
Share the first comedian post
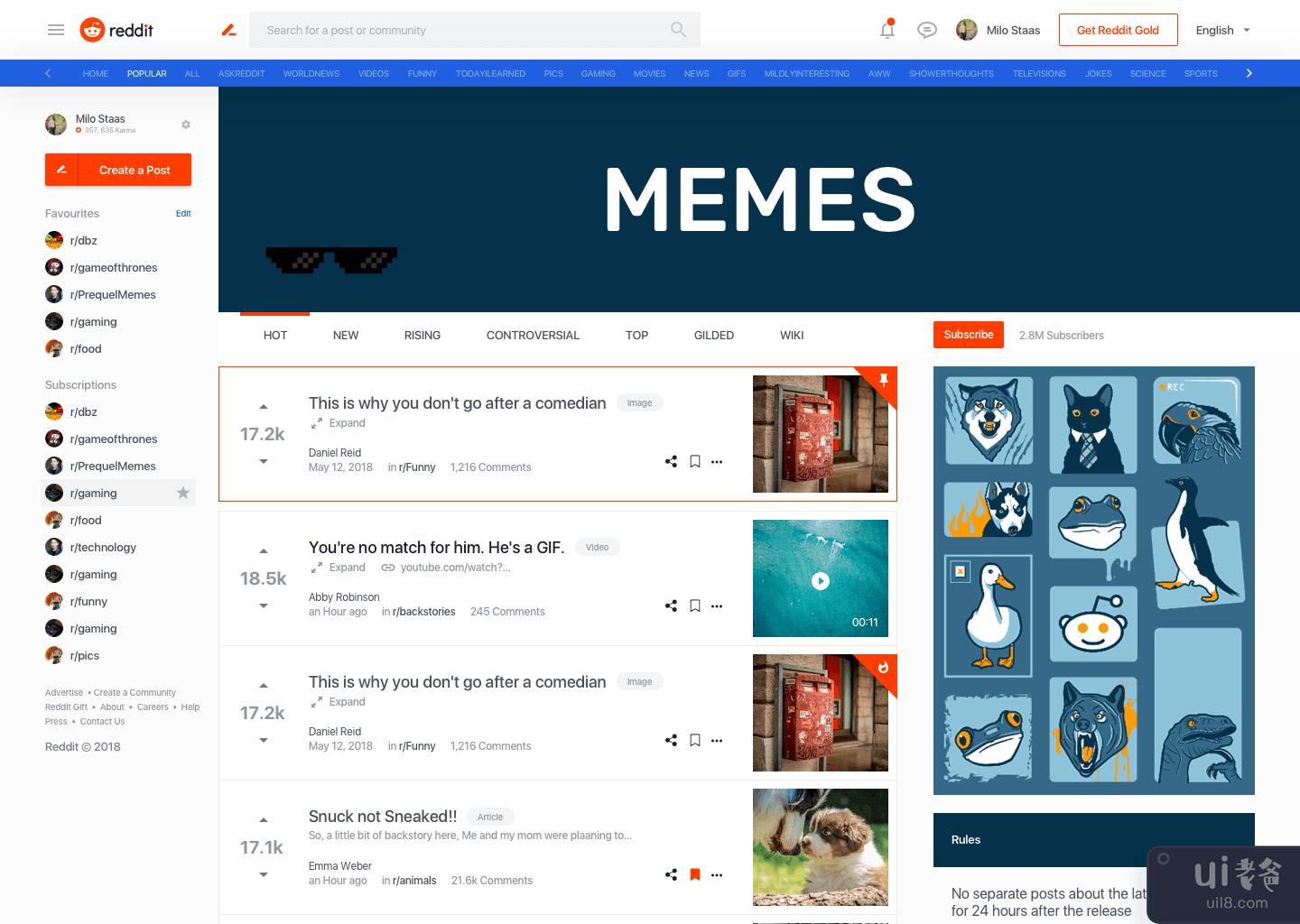click(x=671, y=461)
